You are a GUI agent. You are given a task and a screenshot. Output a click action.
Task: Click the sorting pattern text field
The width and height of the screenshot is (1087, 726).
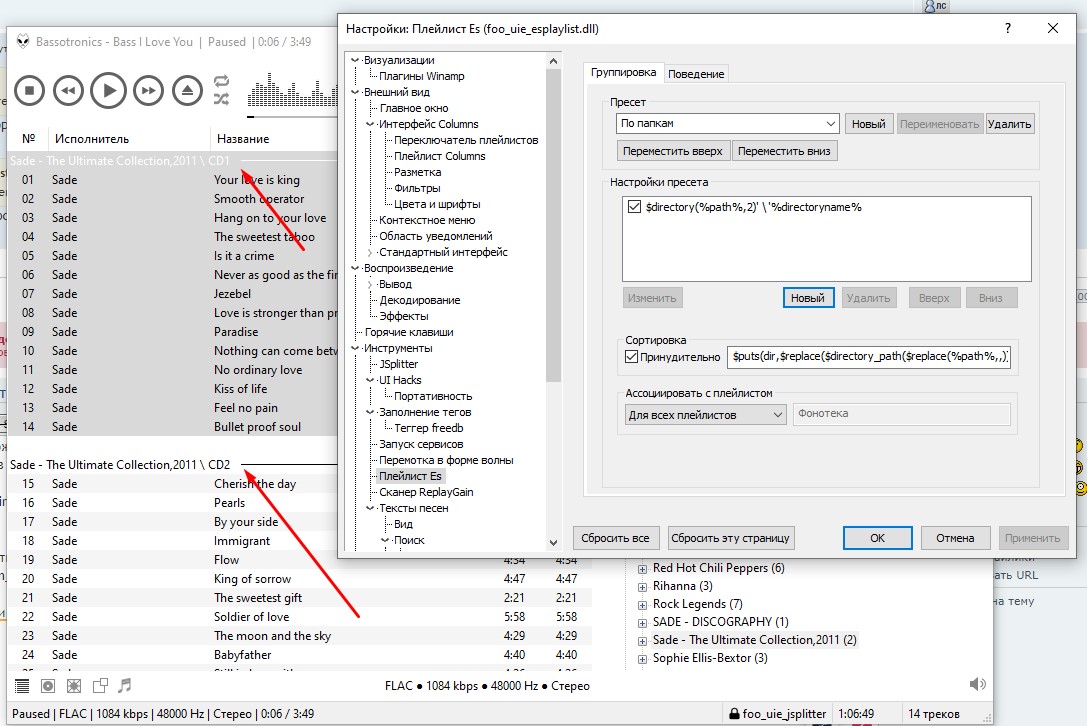[870, 356]
